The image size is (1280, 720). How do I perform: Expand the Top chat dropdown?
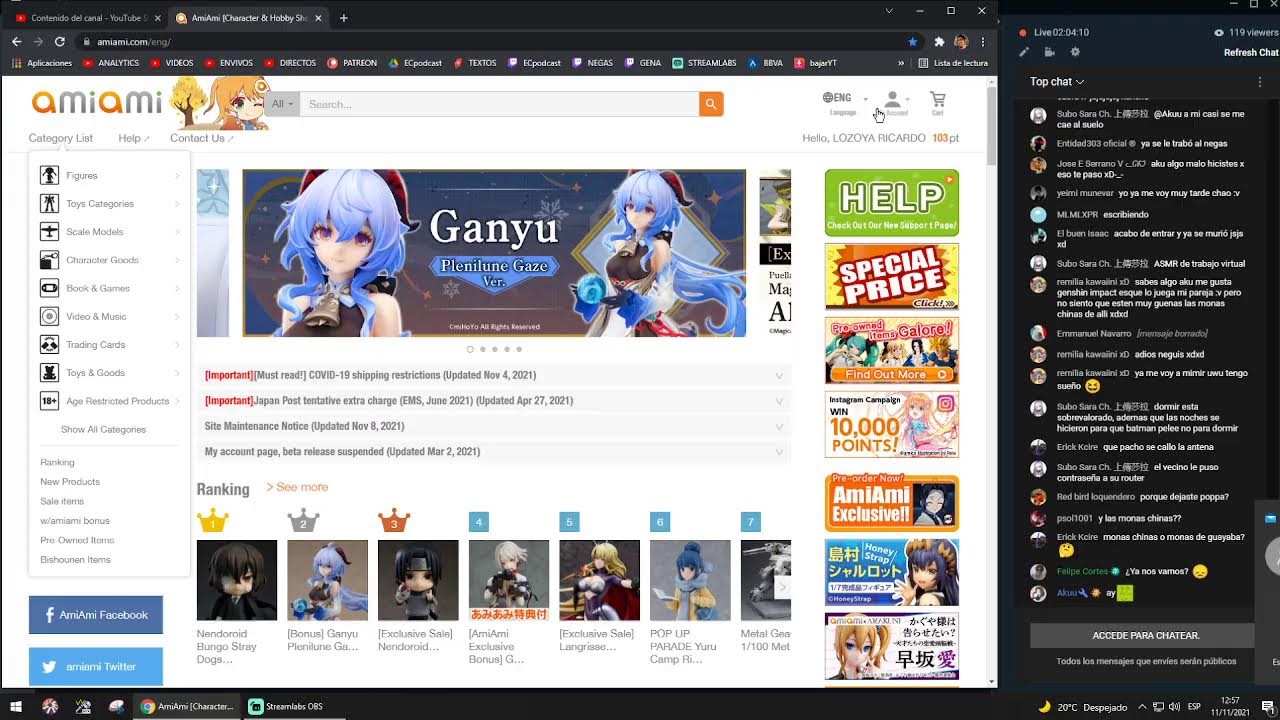tap(1057, 82)
